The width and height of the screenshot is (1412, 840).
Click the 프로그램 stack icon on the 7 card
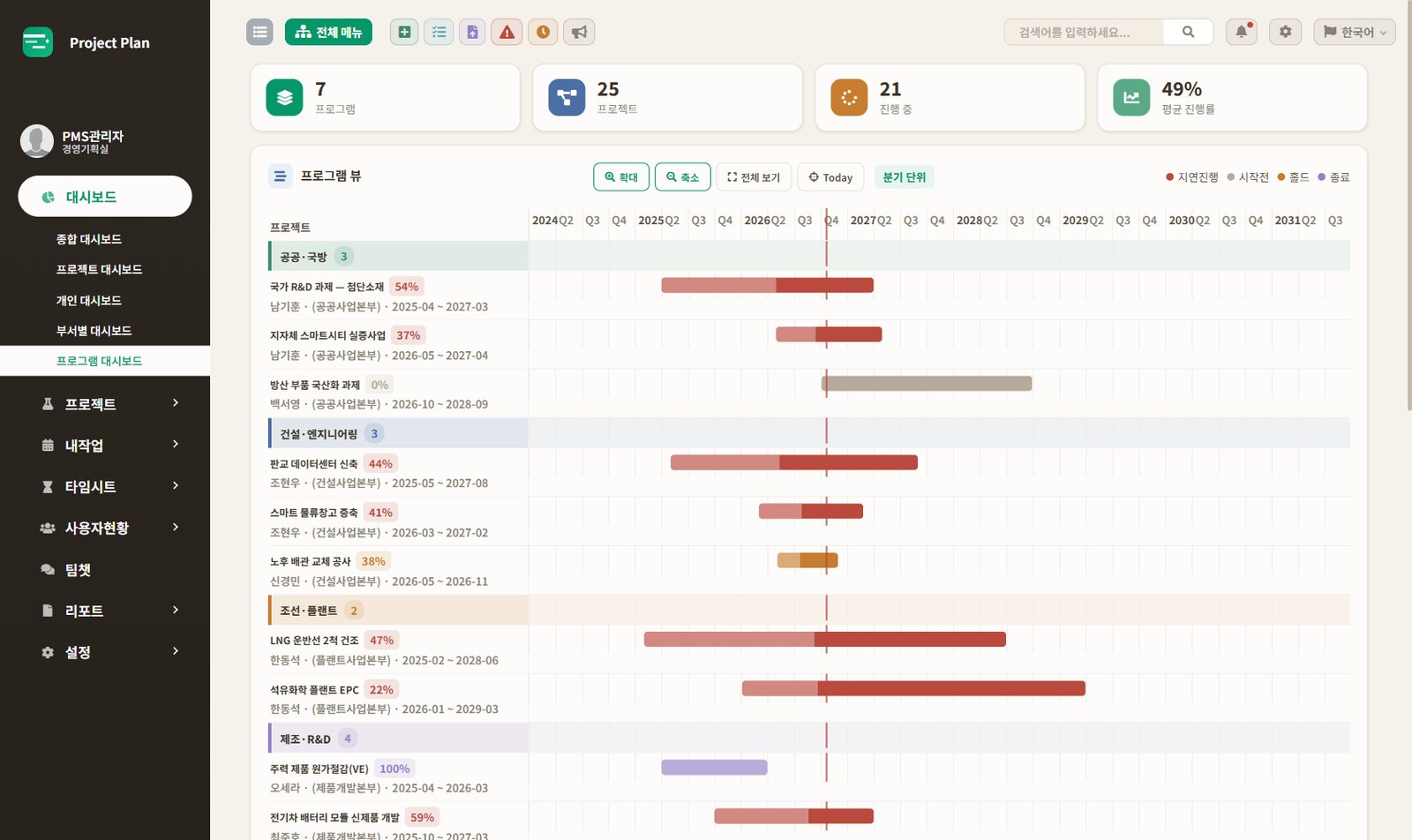click(x=284, y=97)
